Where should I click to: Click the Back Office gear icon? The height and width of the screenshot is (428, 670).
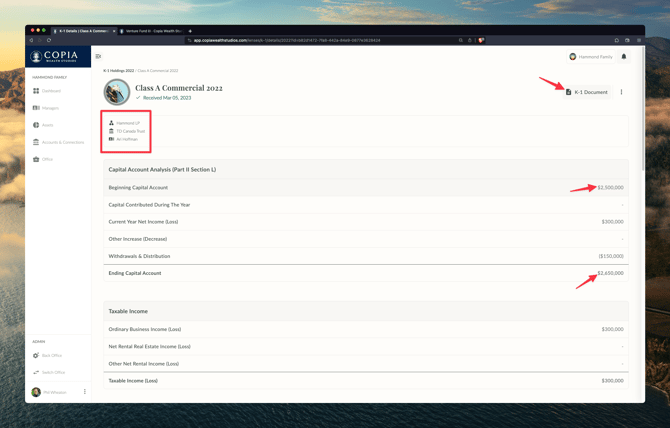point(36,355)
